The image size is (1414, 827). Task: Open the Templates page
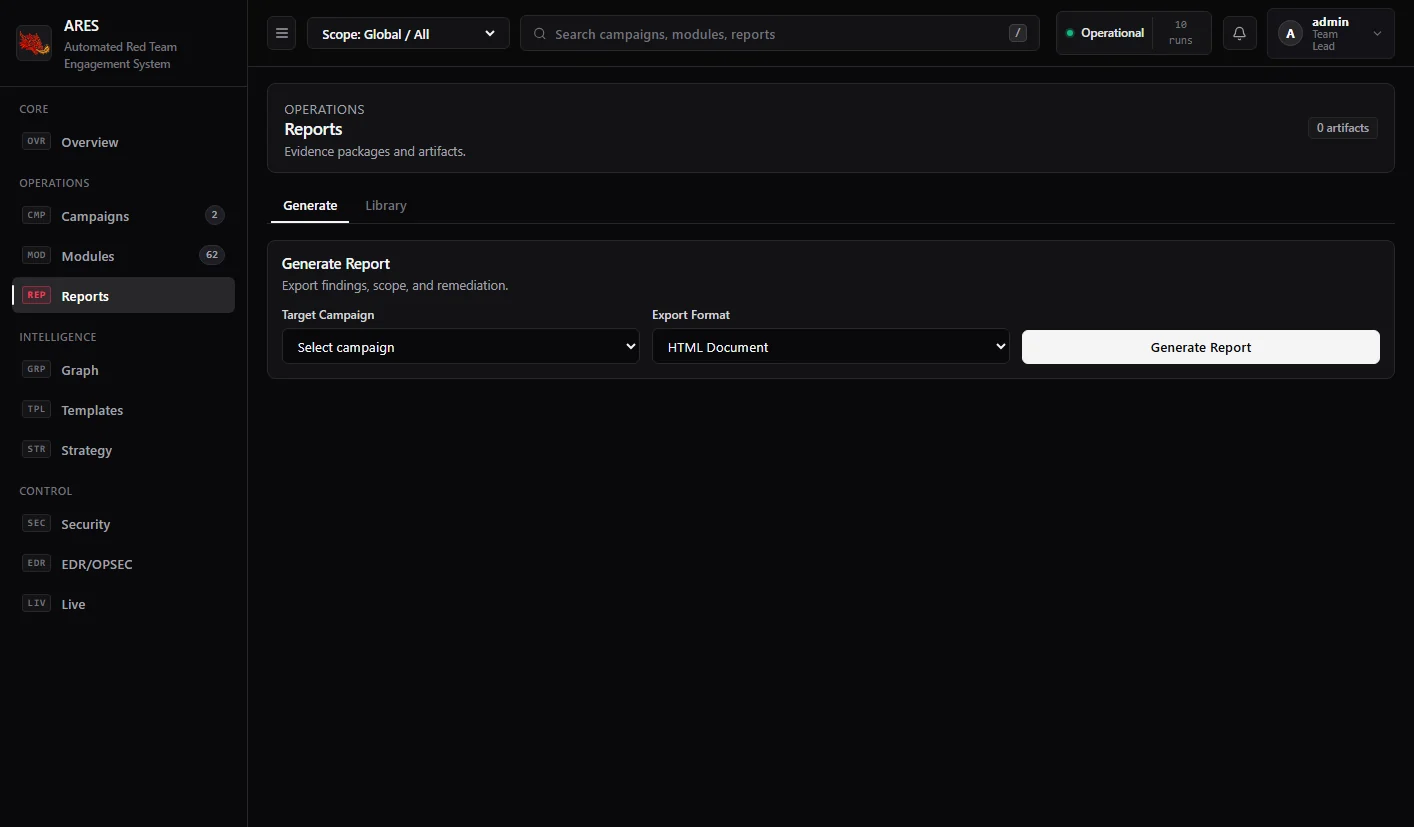click(x=123, y=410)
